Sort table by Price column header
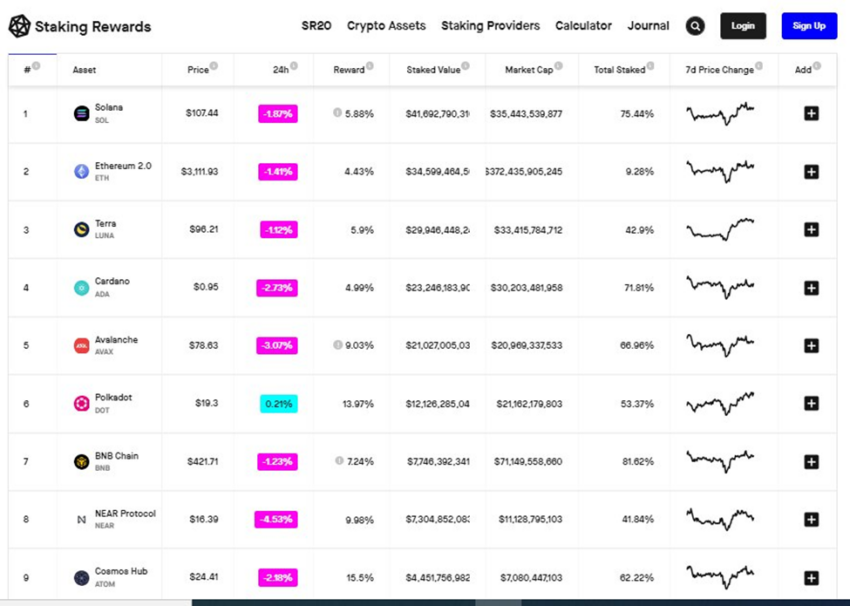 (198, 70)
